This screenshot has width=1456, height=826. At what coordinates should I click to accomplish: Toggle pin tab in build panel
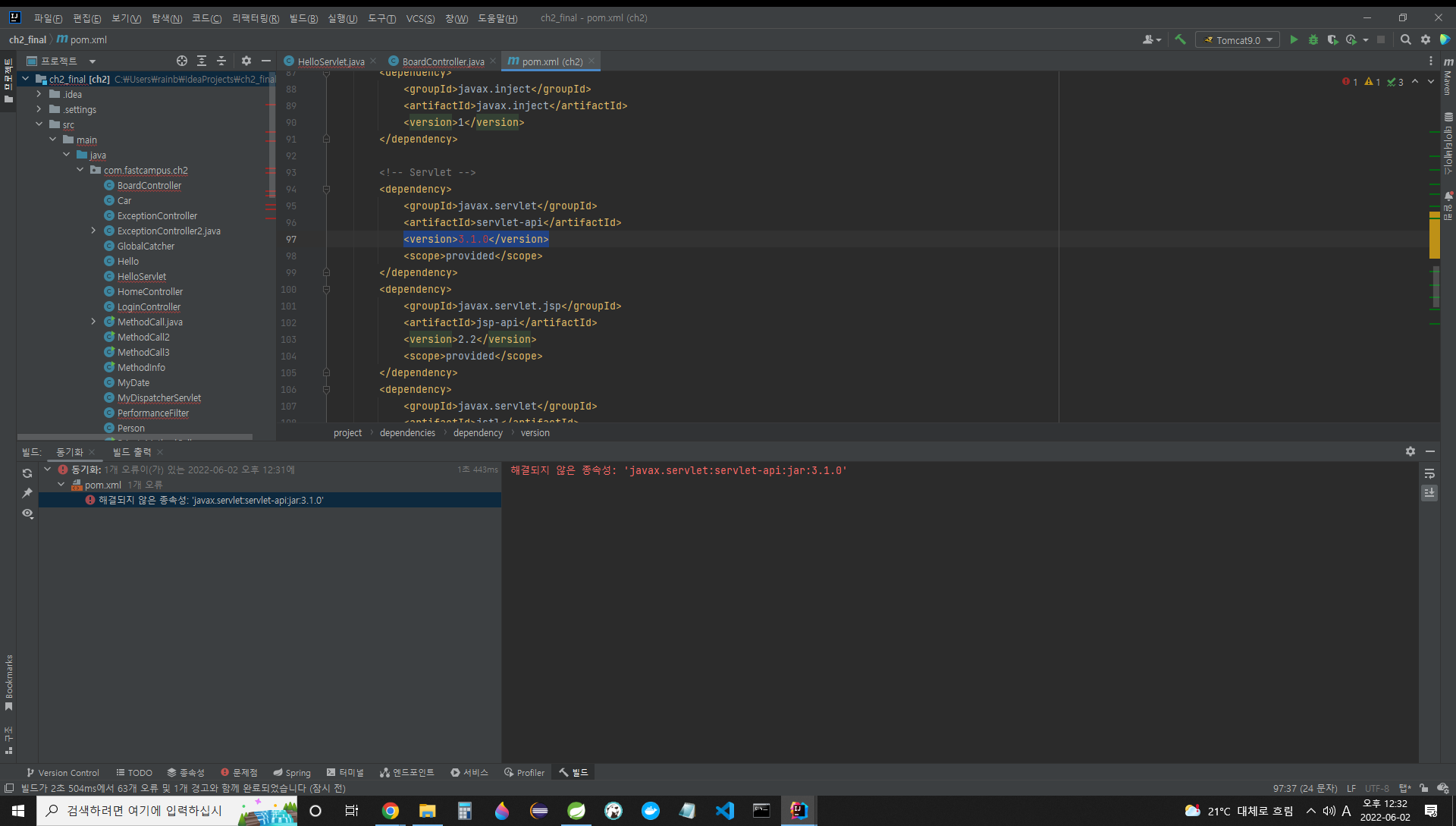tap(27, 493)
